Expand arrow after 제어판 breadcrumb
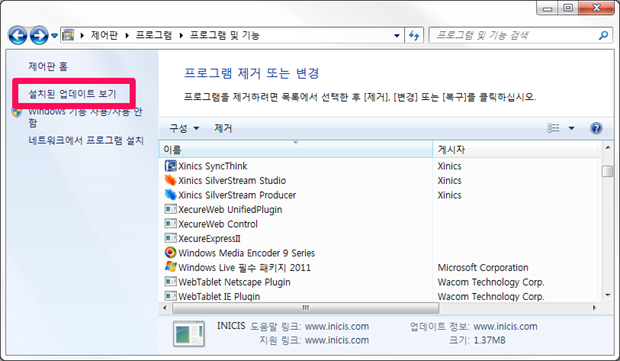 pyautogui.click(x=127, y=36)
